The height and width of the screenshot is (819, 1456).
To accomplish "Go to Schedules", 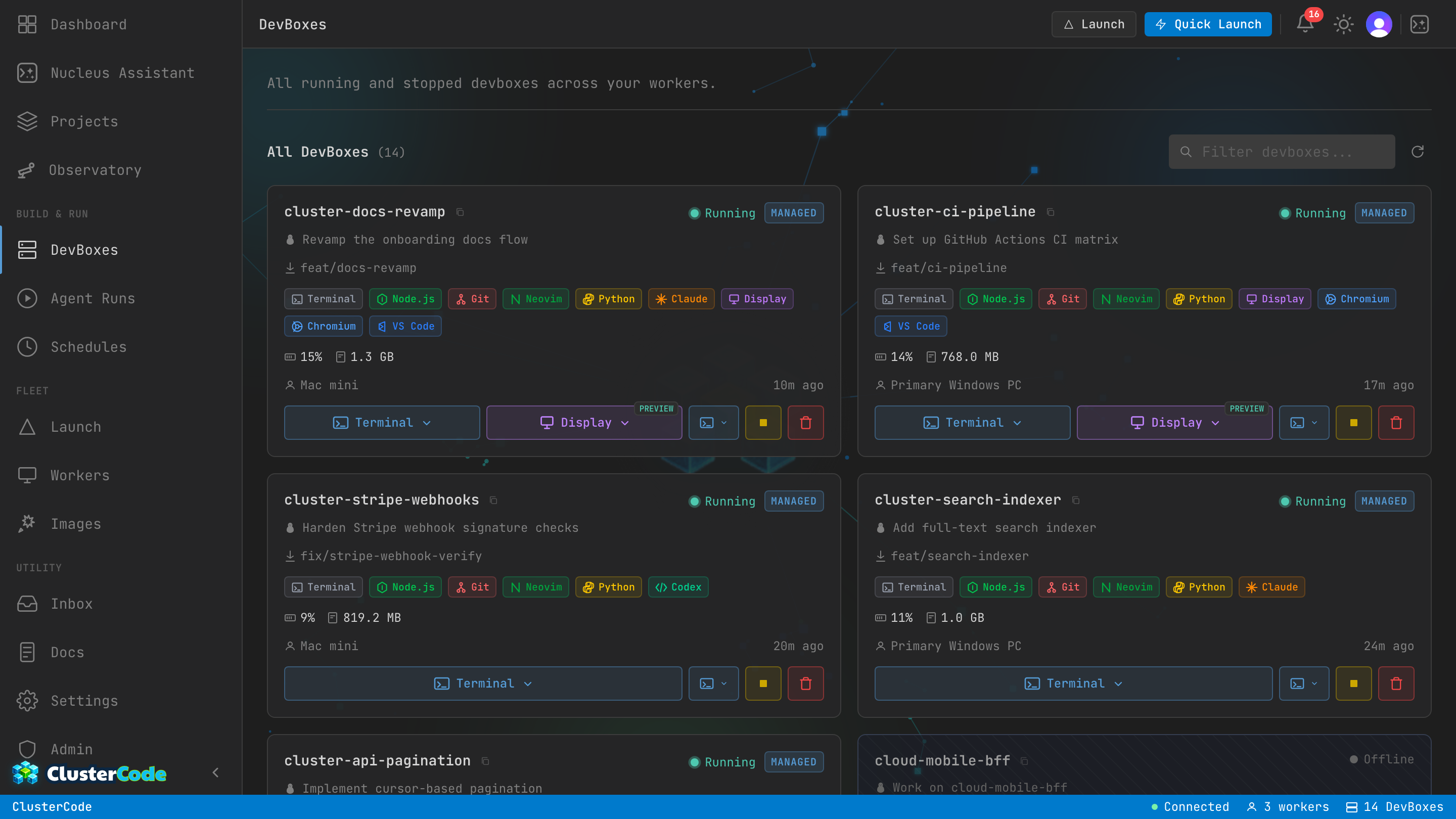I will point(121,347).
